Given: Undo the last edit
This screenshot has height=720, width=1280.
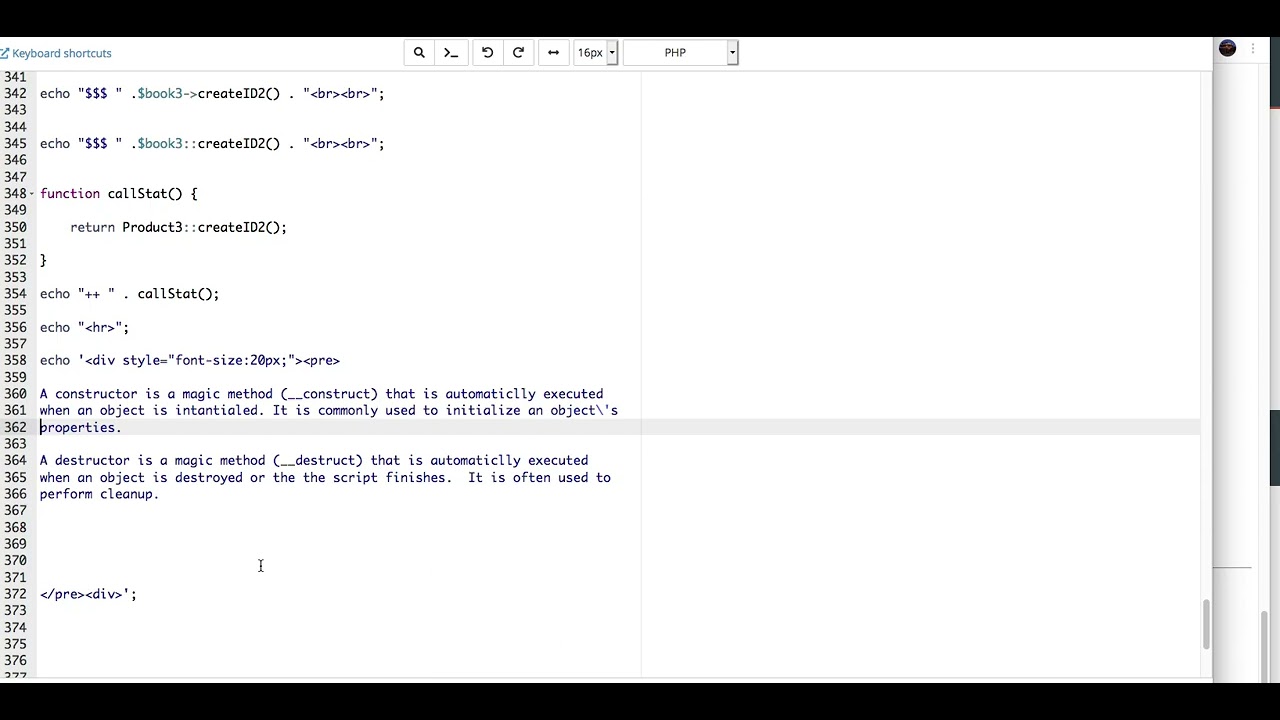Looking at the screenshot, I should tap(487, 53).
